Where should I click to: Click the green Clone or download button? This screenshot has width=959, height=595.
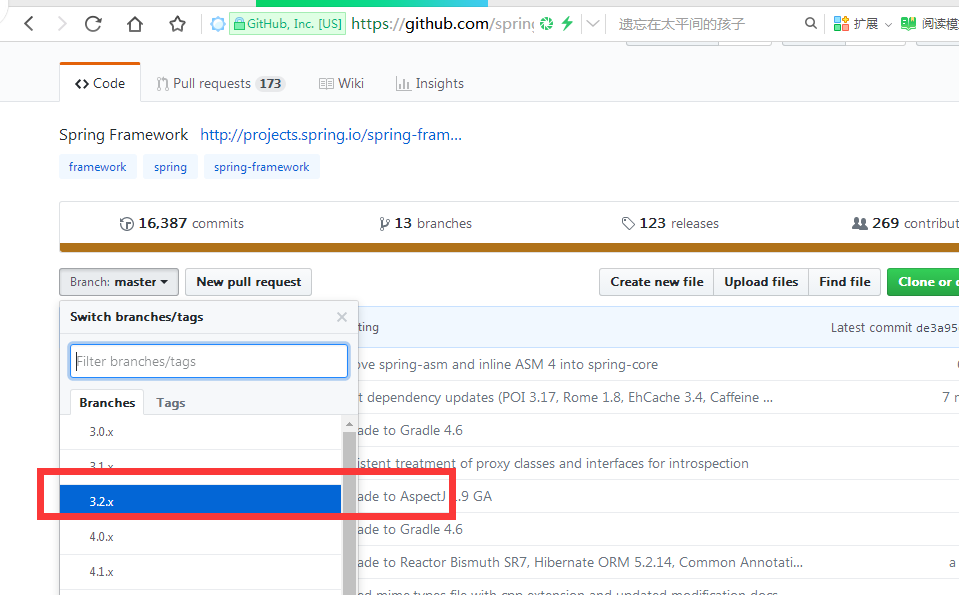click(923, 282)
